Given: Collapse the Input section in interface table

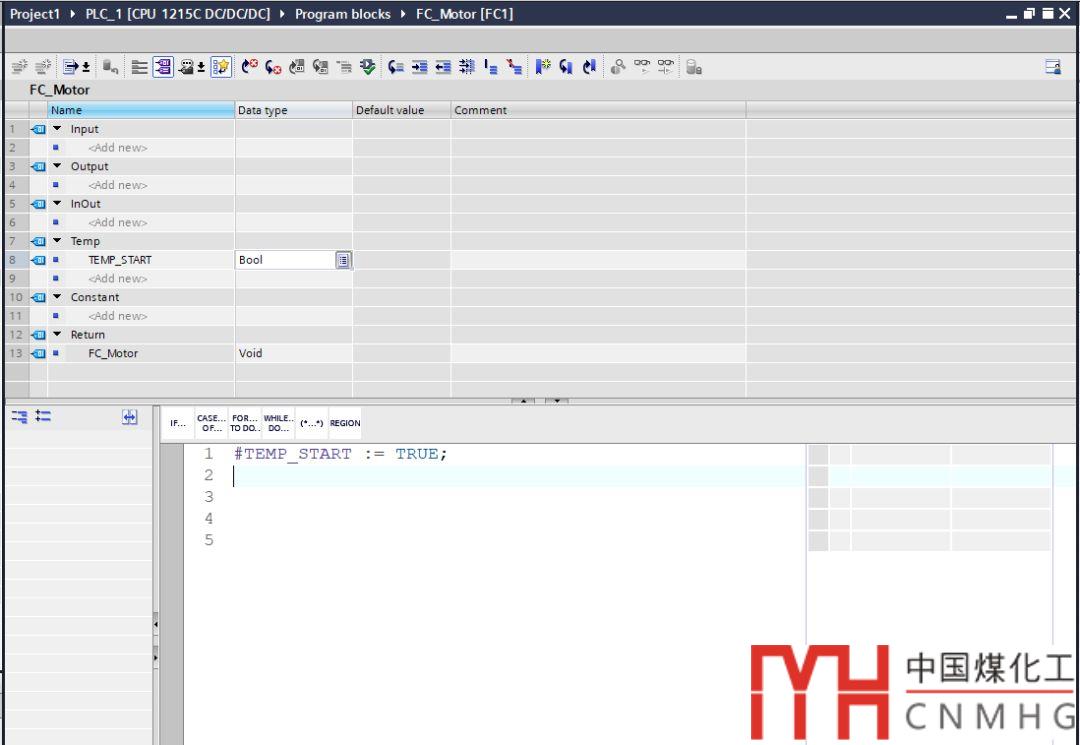Looking at the screenshot, I should pyautogui.click(x=57, y=129).
